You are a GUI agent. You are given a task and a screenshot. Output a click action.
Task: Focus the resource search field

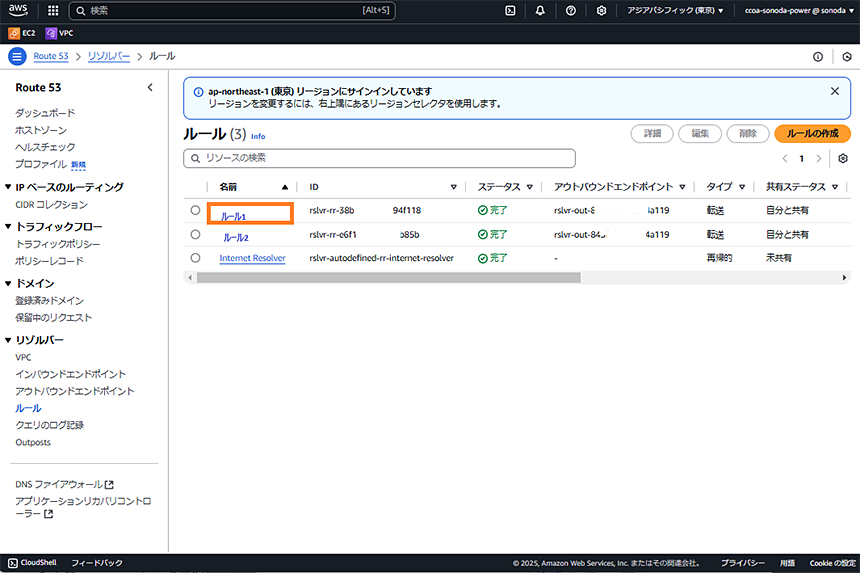(380, 158)
